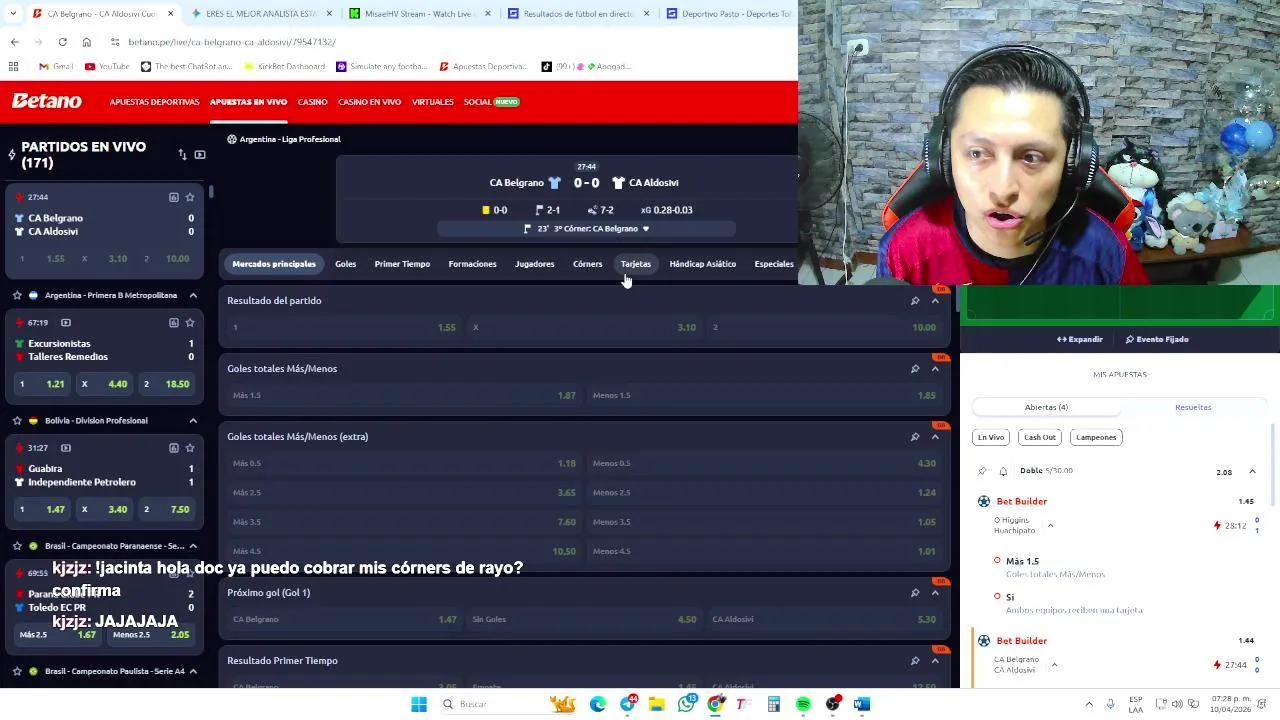Select Más 1.5 goals at 1.87
Screen dimensions: 1280x720
tap(404, 395)
